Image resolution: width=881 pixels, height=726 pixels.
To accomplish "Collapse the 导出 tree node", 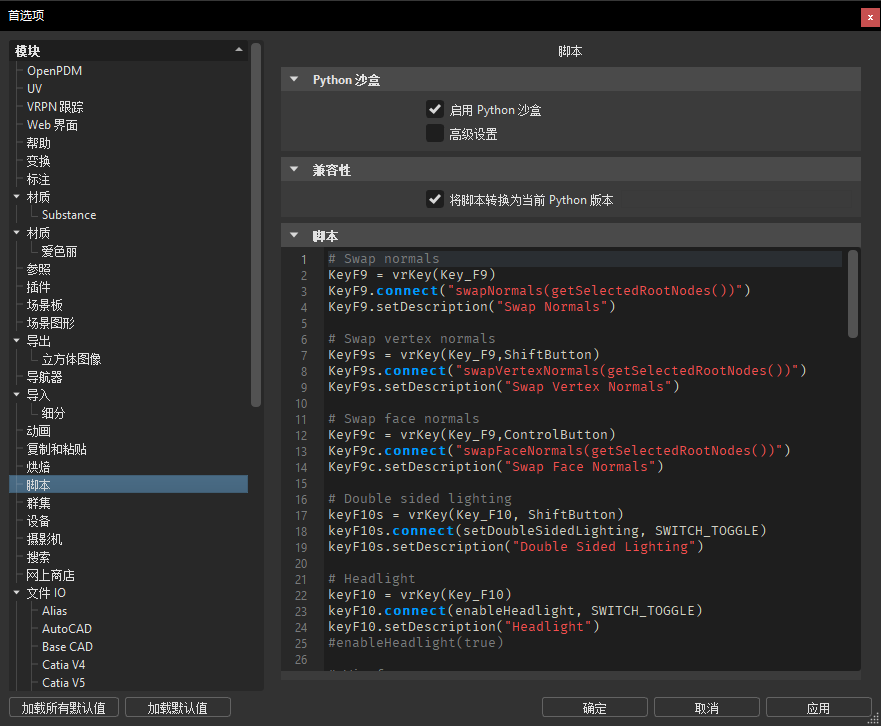I will 16,341.
